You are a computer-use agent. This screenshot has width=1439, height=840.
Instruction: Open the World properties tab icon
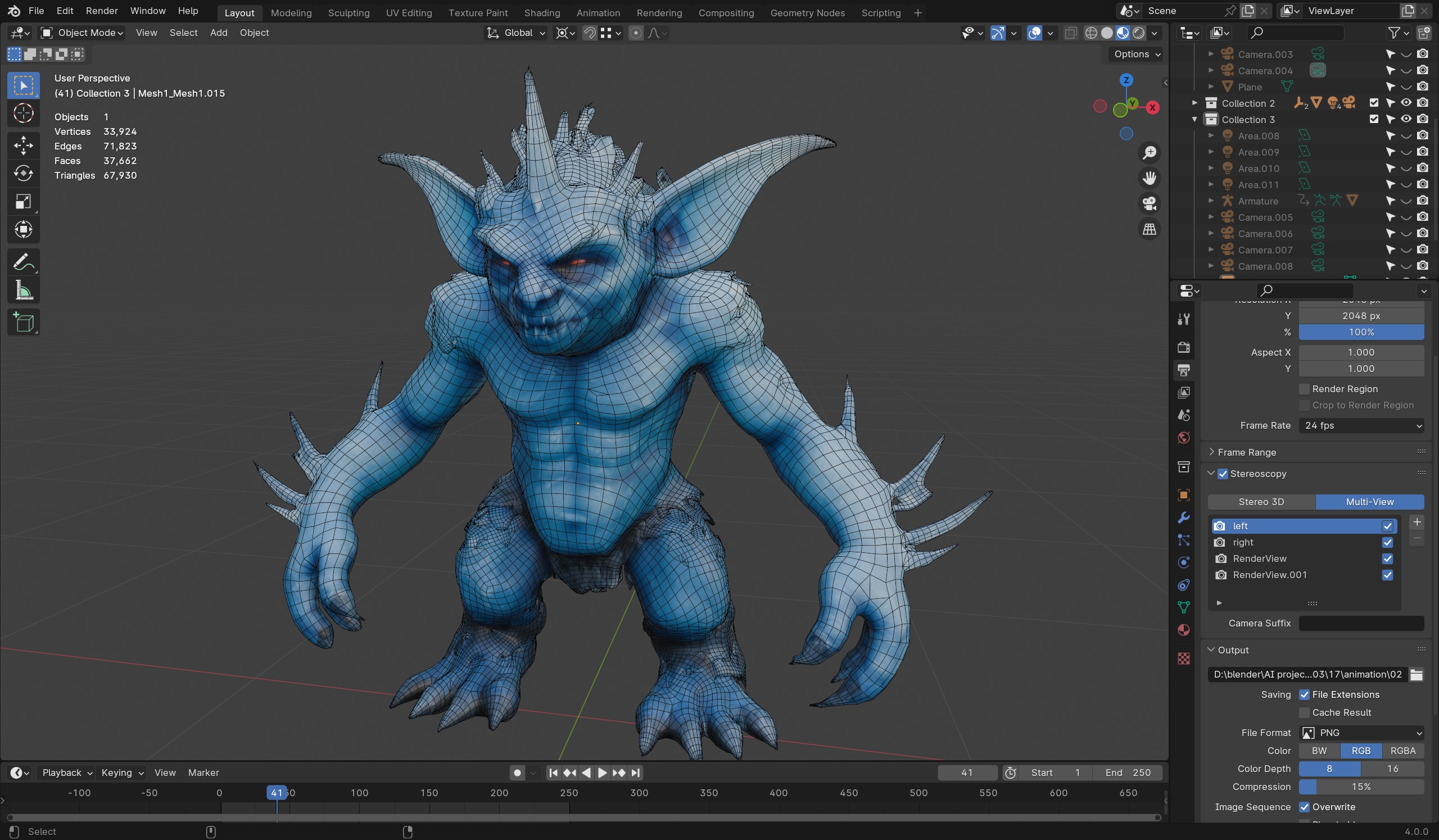[1184, 438]
